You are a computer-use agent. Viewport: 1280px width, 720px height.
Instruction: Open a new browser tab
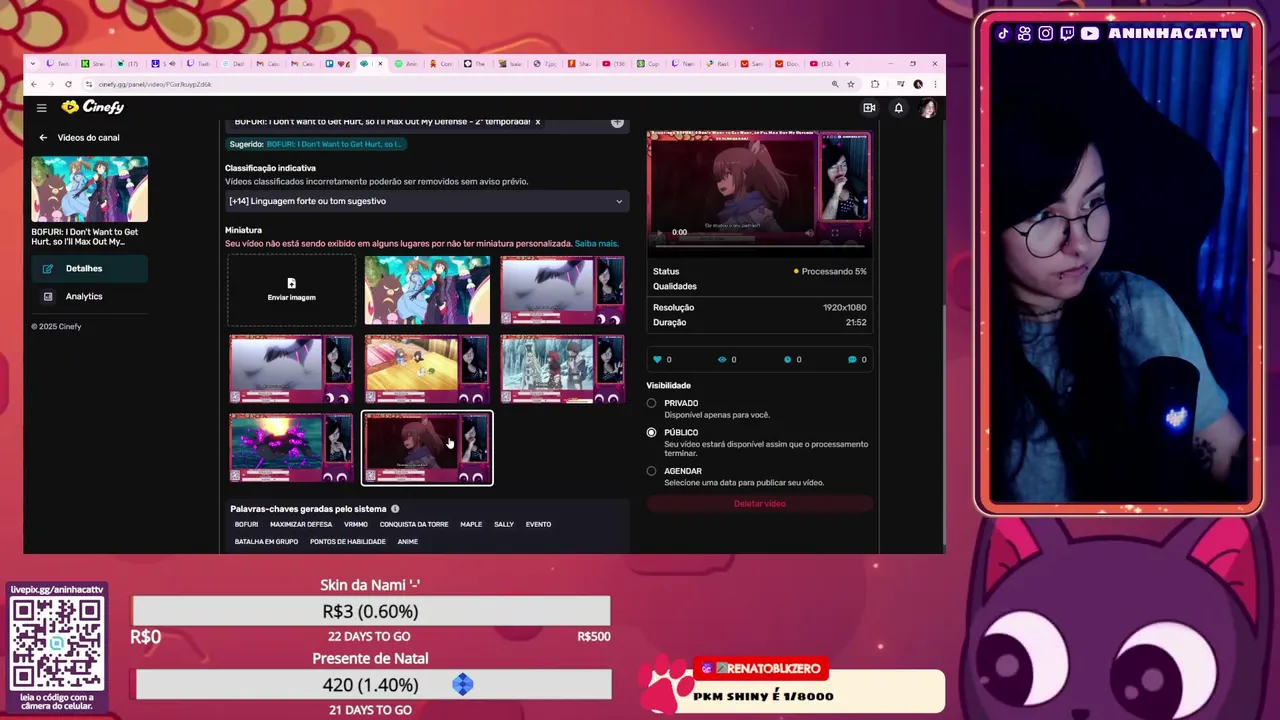(847, 63)
